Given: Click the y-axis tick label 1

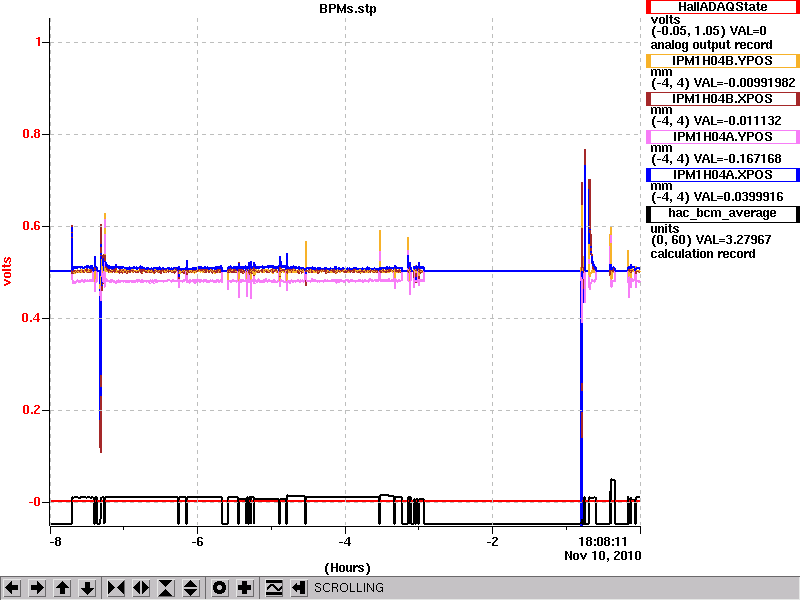Looking at the screenshot, I should pyautogui.click(x=38, y=42).
